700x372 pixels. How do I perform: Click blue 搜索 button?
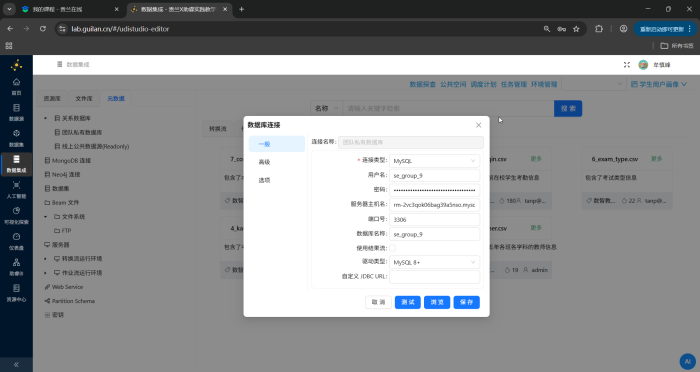[568, 108]
